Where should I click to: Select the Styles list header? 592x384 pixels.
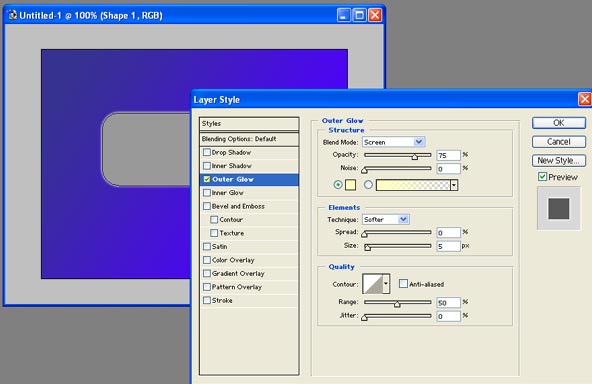[249, 124]
